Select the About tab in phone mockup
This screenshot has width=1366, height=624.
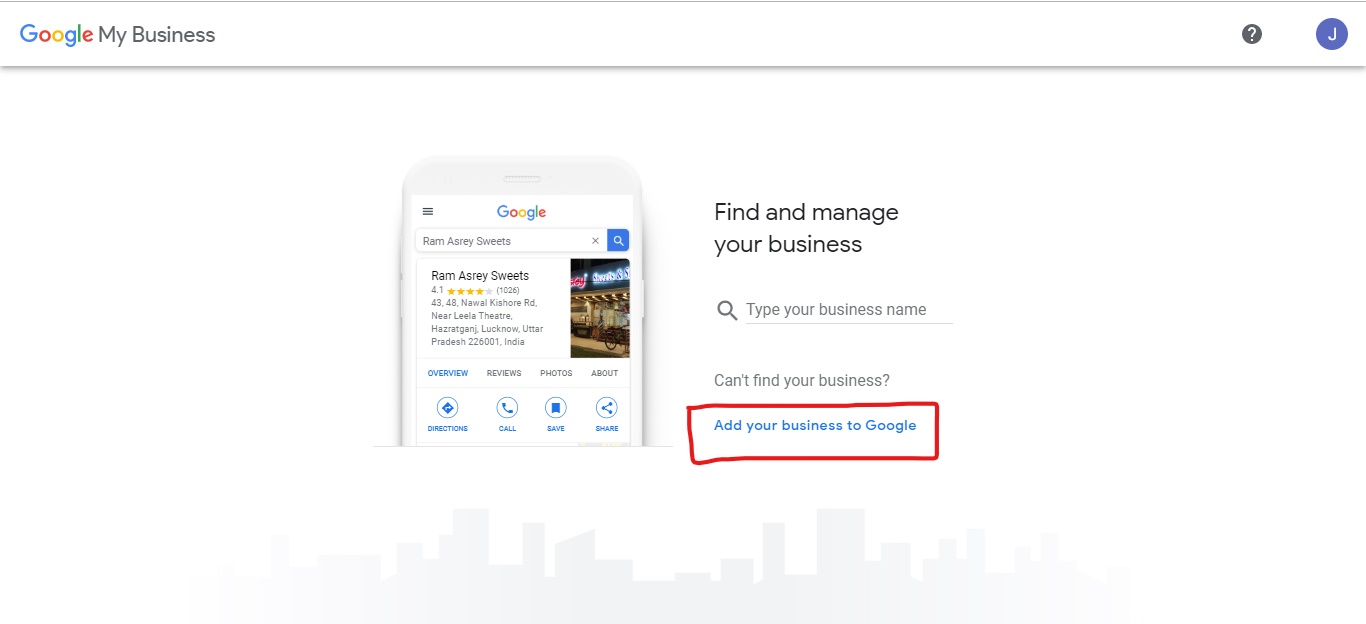[605, 373]
